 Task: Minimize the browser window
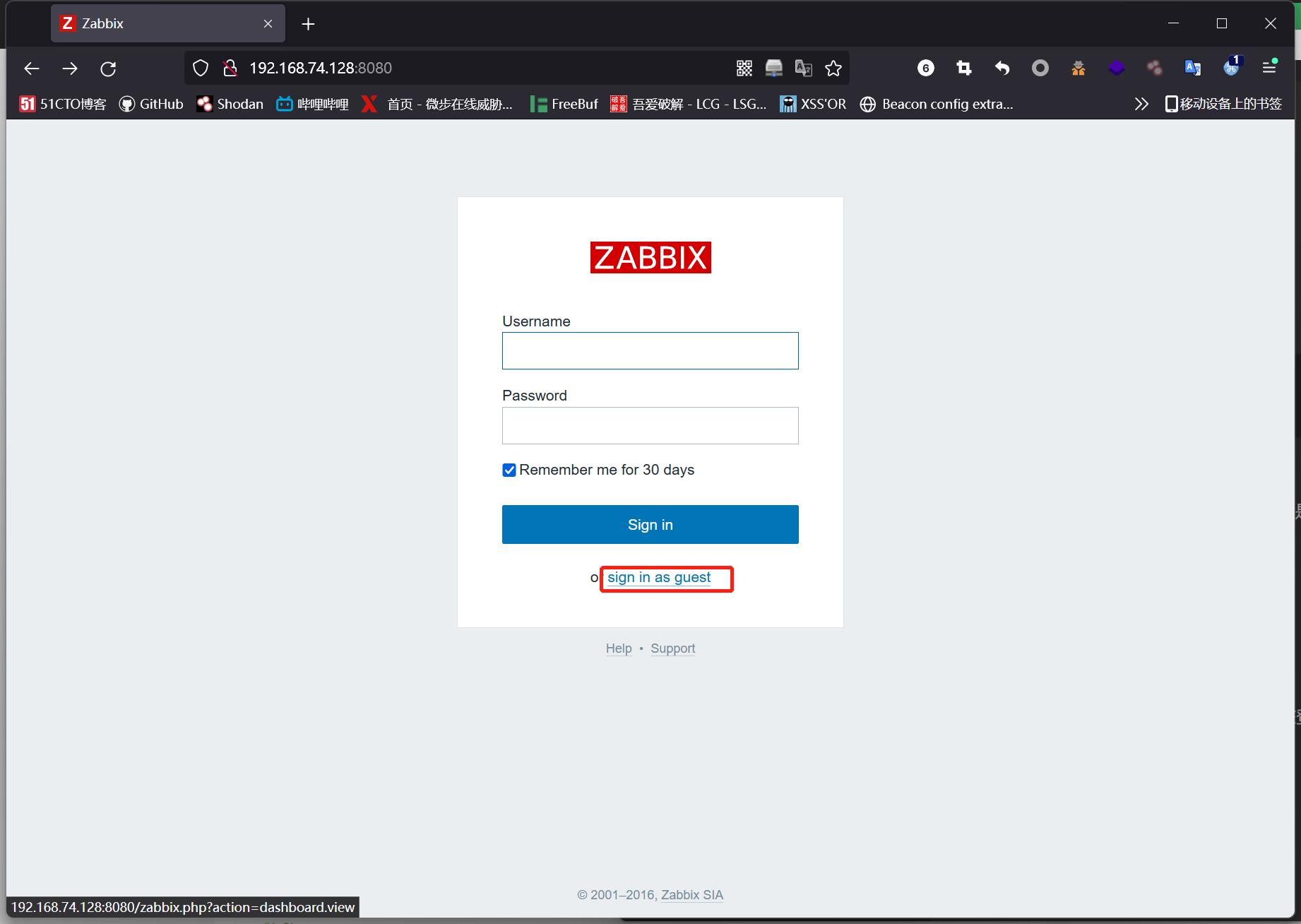tap(1174, 23)
